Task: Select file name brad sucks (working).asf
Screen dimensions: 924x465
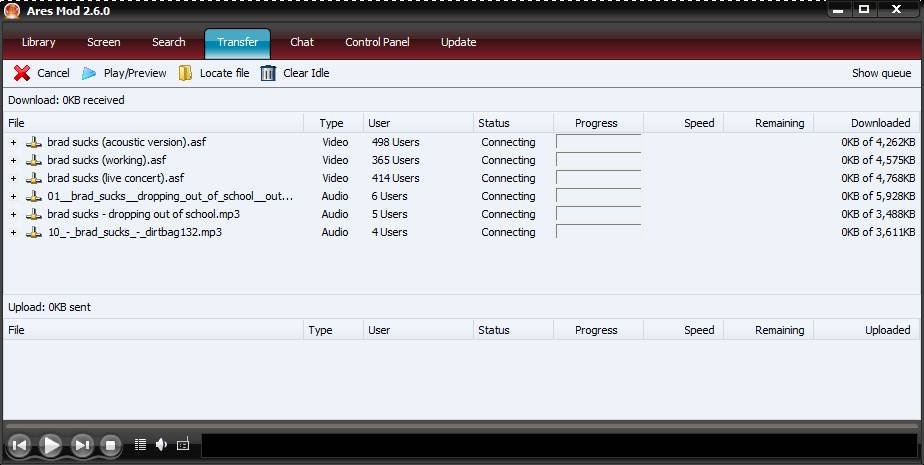Action: point(107,160)
